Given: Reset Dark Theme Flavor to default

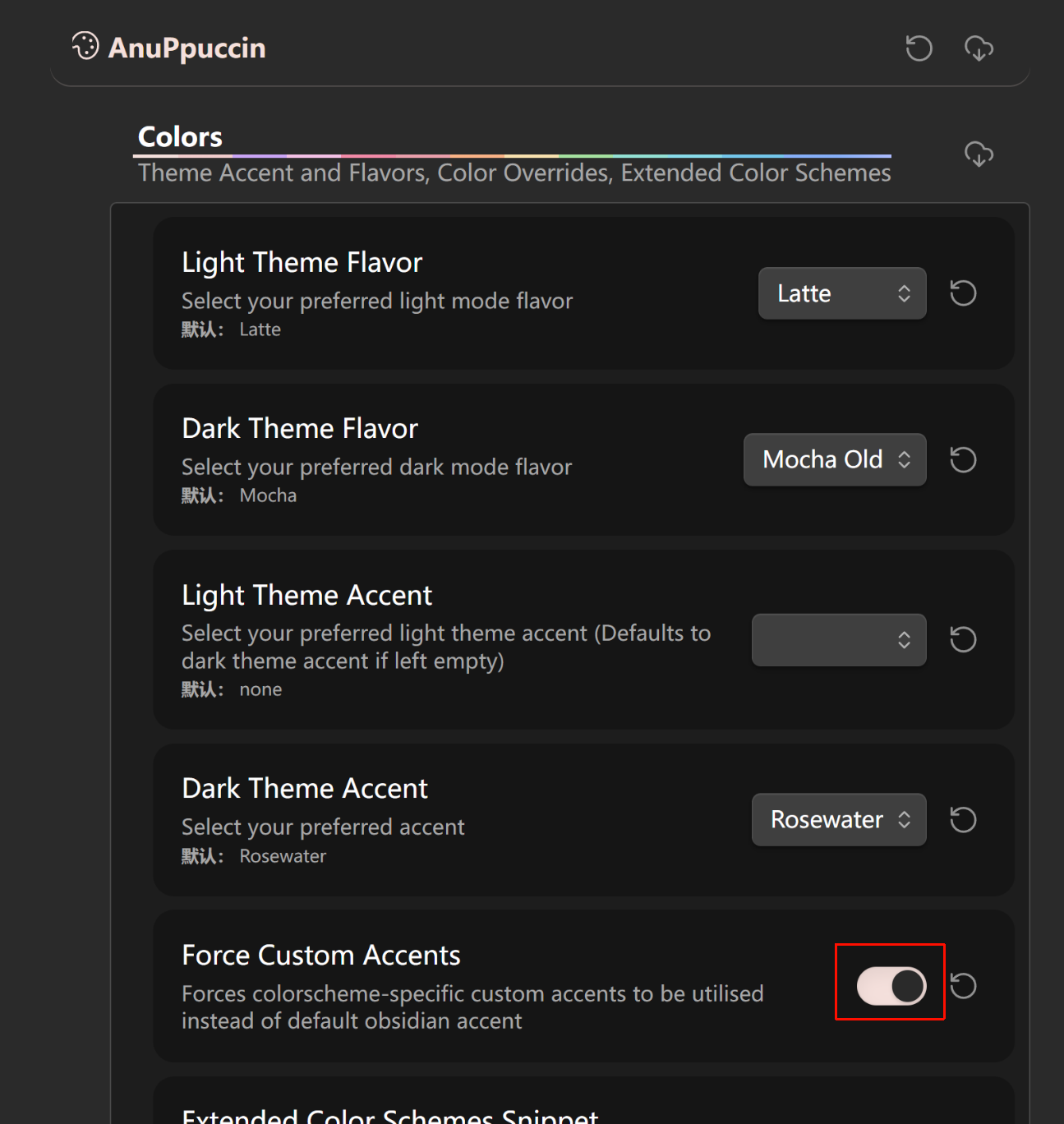Looking at the screenshot, I should (x=963, y=459).
